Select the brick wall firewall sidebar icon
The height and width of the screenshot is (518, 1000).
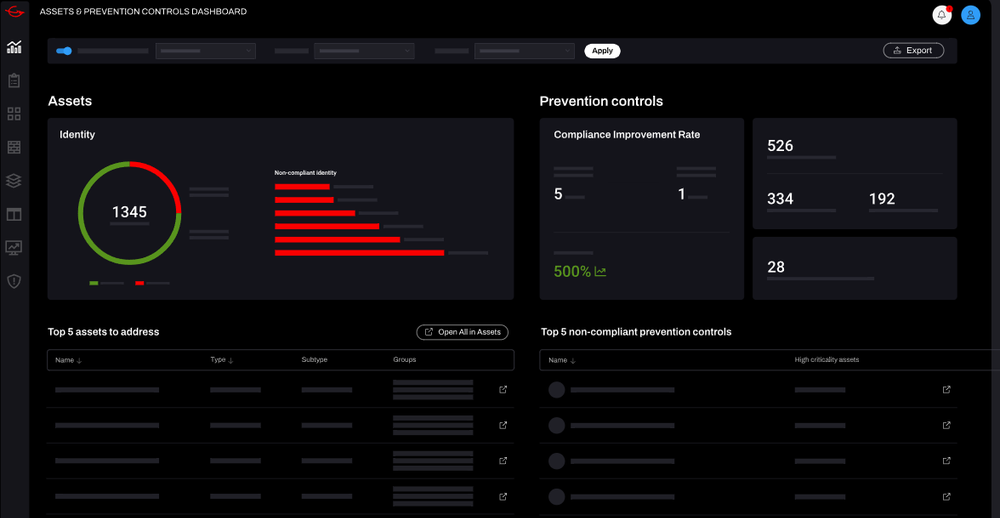coord(14,147)
